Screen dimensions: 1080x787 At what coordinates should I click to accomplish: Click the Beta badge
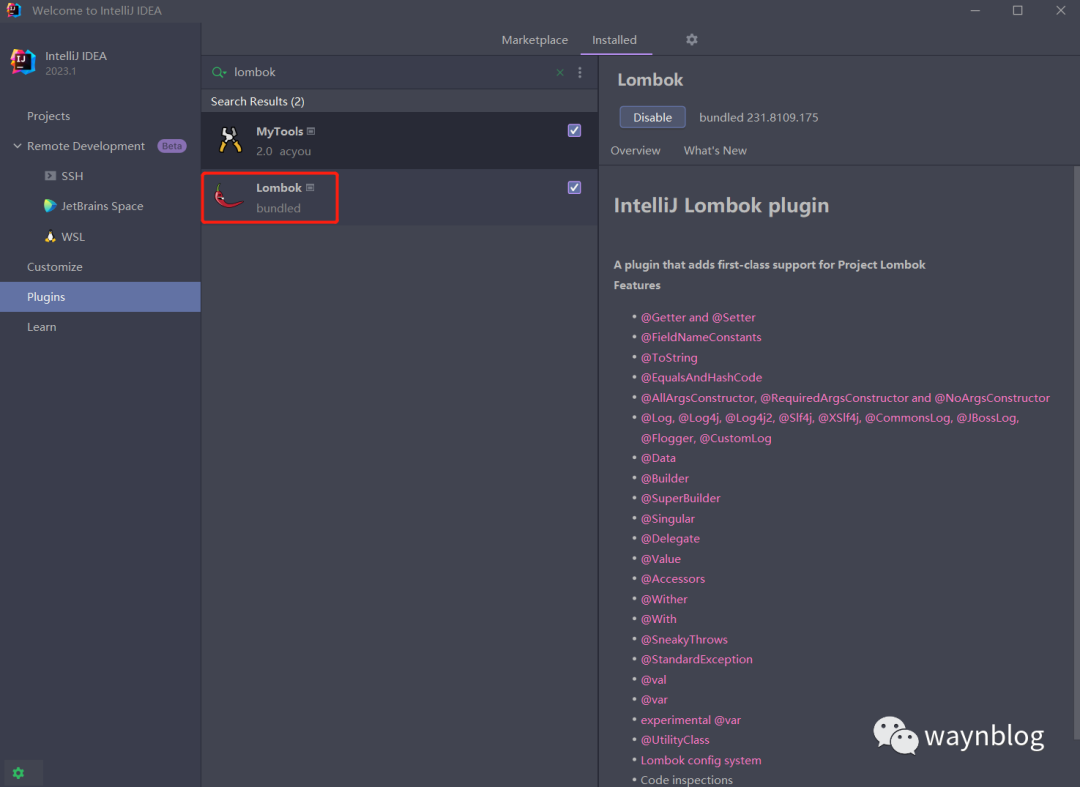click(x=172, y=146)
